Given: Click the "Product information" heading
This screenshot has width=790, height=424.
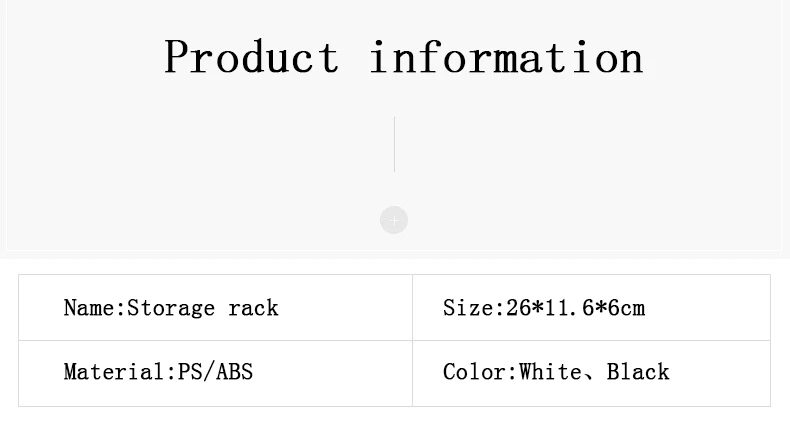Looking at the screenshot, I should [x=403, y=57].
